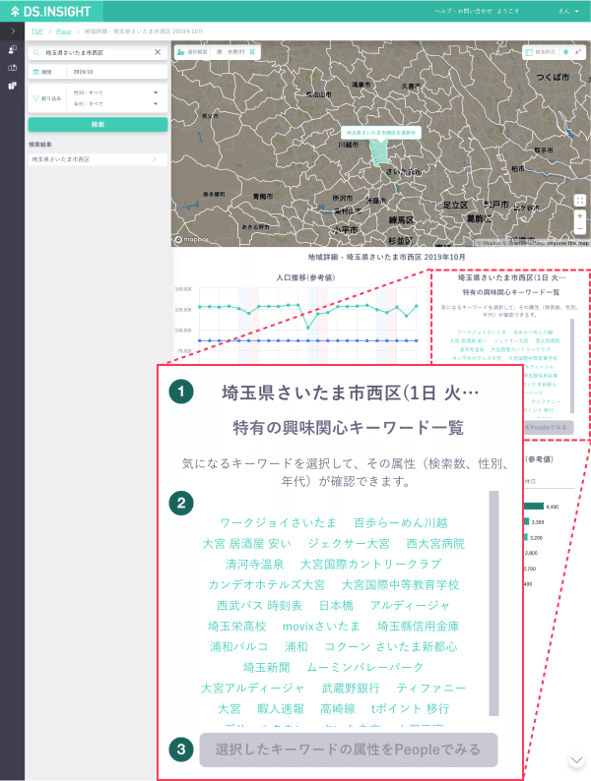Click the scrollbar of small keyword panel
Viewport: 591px width, 781px height.
pos(572,366)
